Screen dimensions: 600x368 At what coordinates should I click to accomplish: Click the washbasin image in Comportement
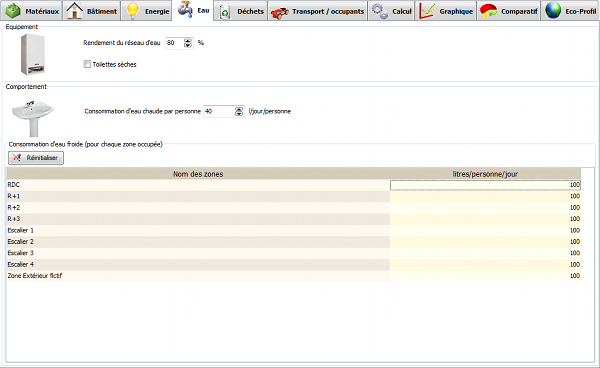[33, 119]
